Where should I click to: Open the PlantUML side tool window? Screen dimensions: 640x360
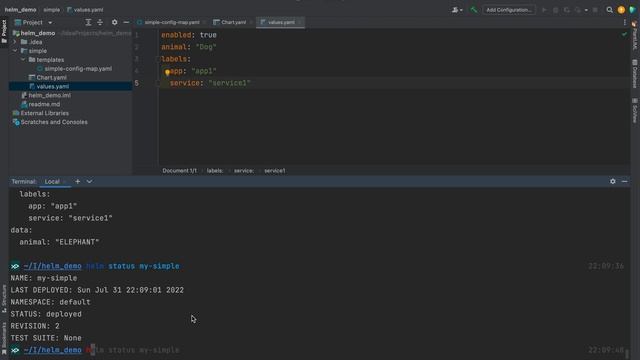pos(635,36)
